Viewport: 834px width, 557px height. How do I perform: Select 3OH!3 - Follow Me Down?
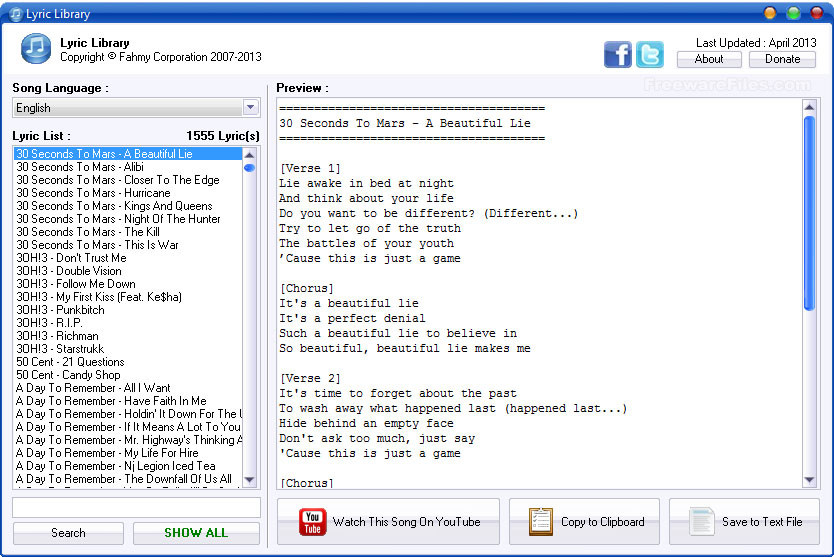coord(128,284)
